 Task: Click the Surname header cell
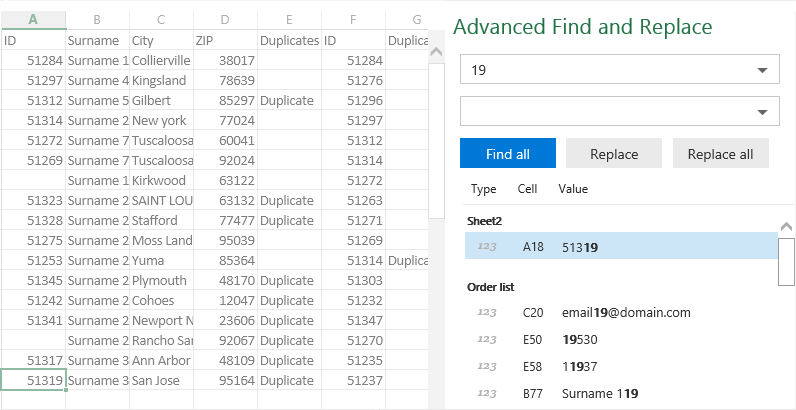[97, 41]
